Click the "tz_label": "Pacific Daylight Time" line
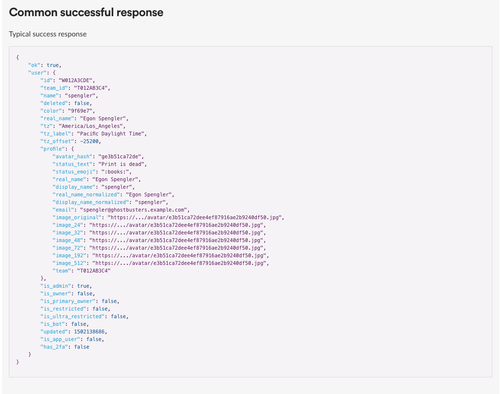500x394 pixels. point(94,134)
